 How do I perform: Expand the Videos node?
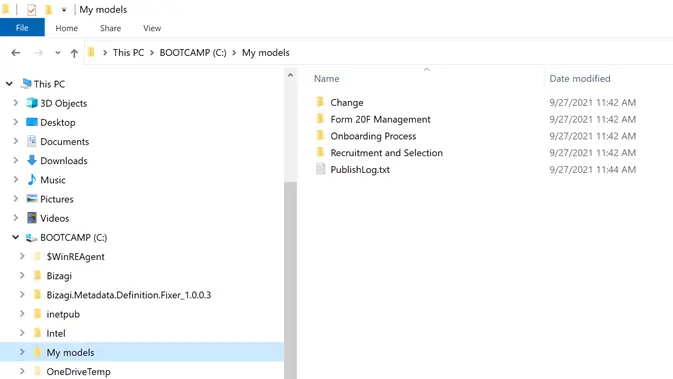click(16, 218)
